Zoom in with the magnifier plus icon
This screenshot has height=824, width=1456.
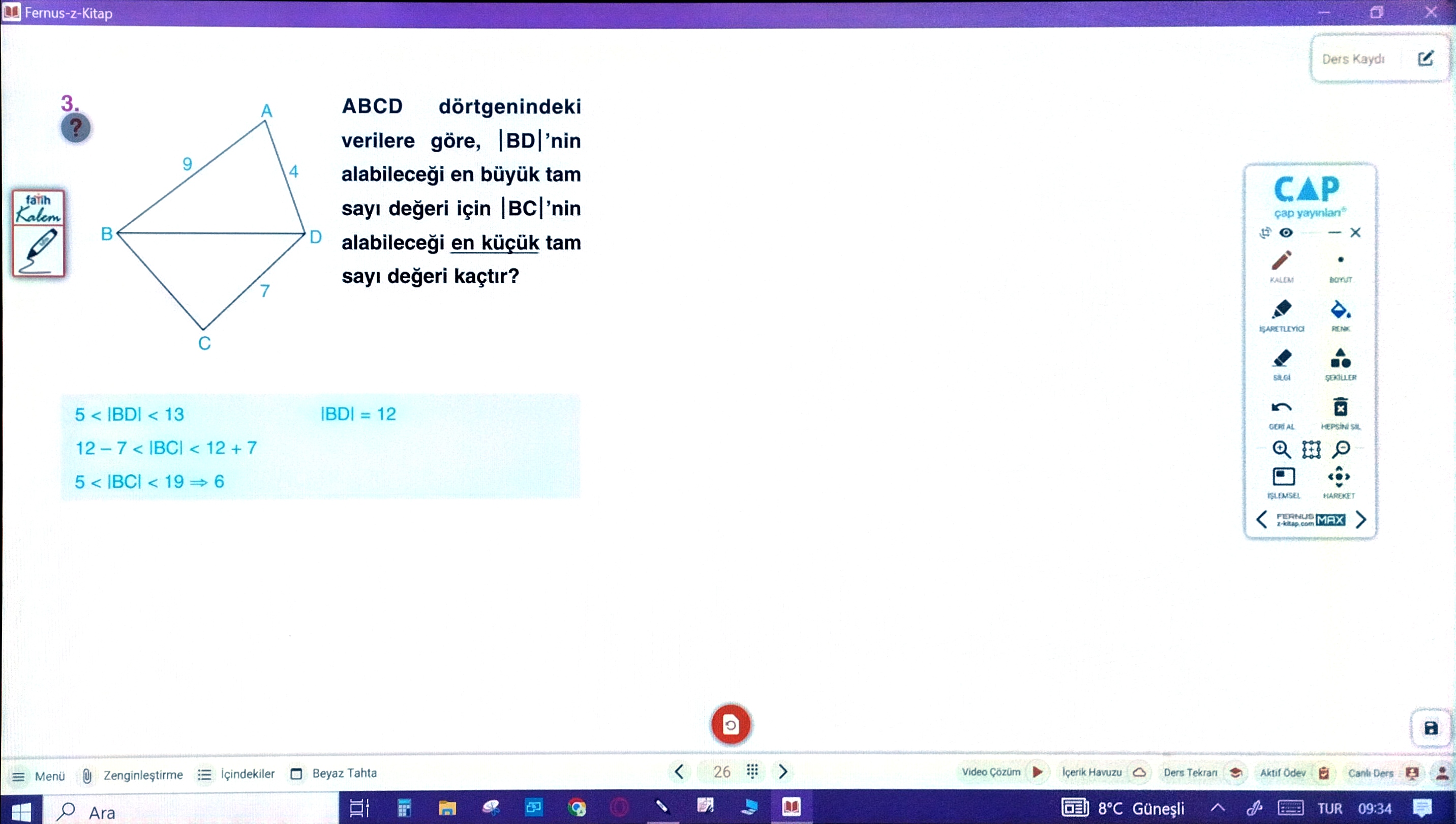pos(1281,449)
